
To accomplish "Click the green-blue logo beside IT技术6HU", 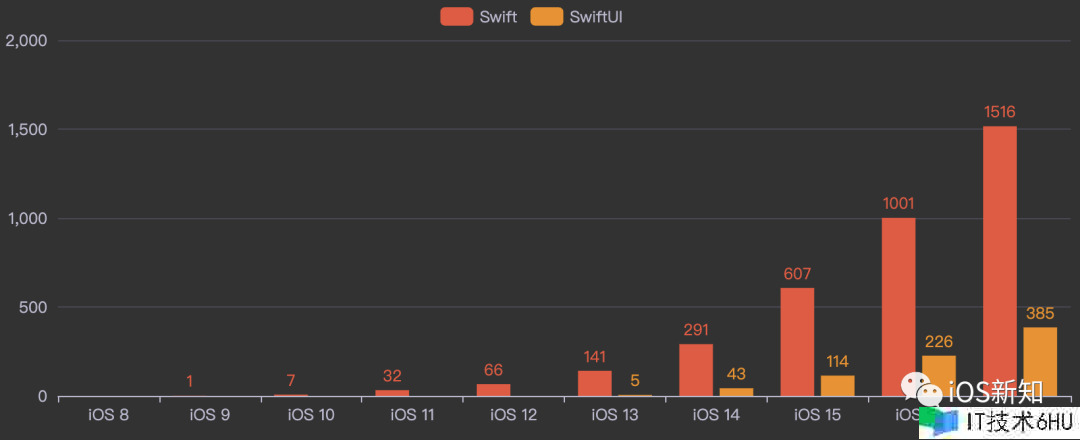I will click(x=939, y=423).
